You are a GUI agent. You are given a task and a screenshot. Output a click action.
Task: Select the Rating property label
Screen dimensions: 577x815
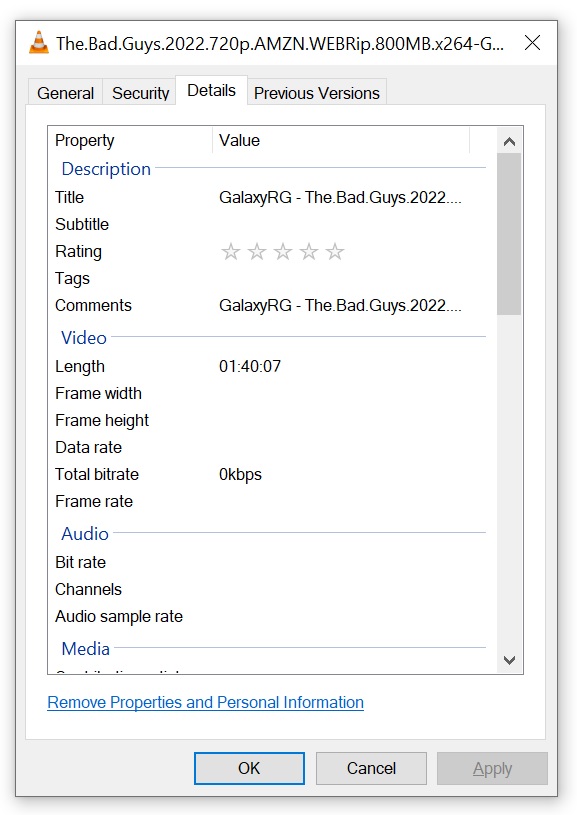[x=78, y=252]
